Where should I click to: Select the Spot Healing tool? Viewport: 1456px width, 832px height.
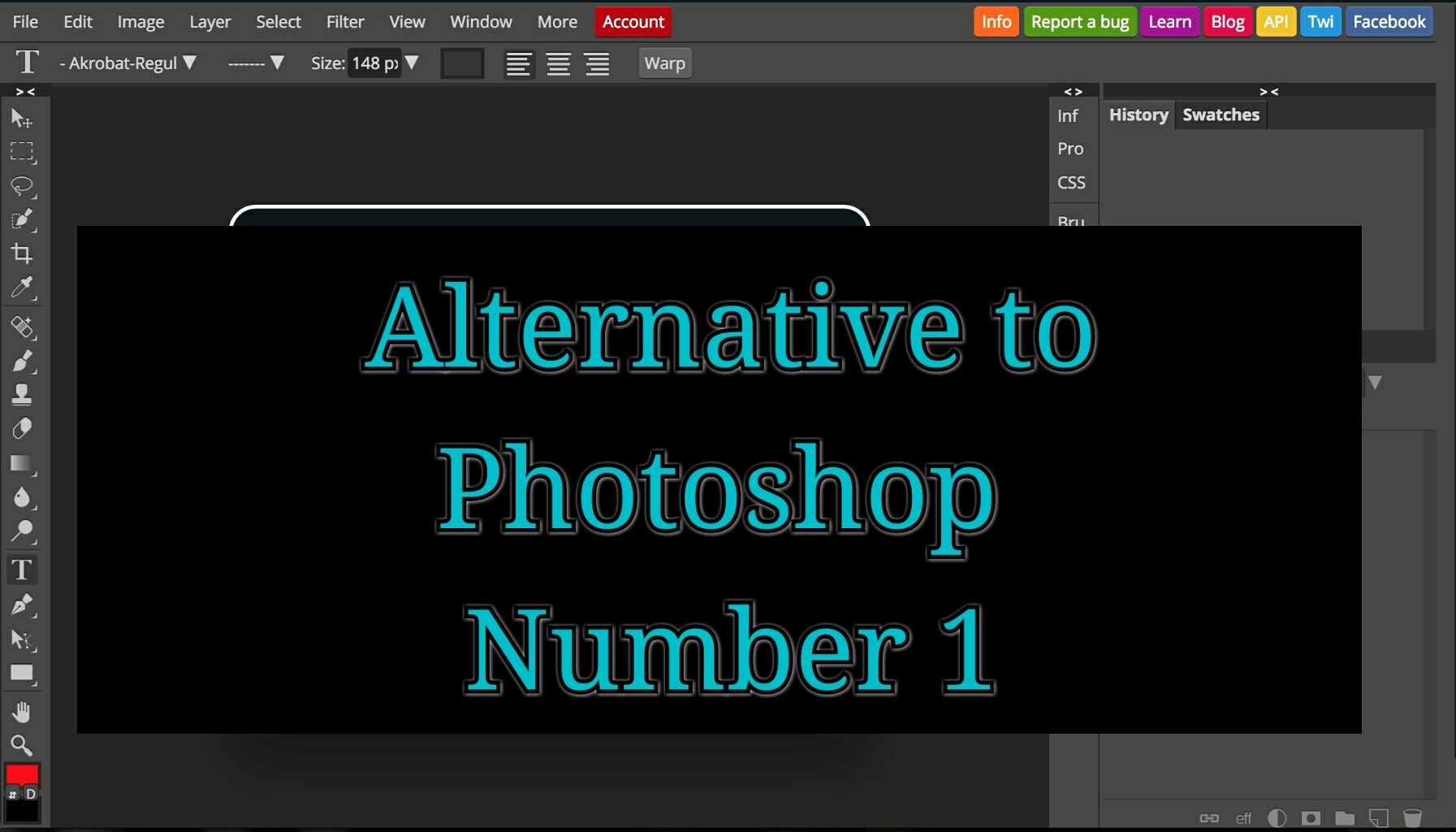tap(22, 327)
